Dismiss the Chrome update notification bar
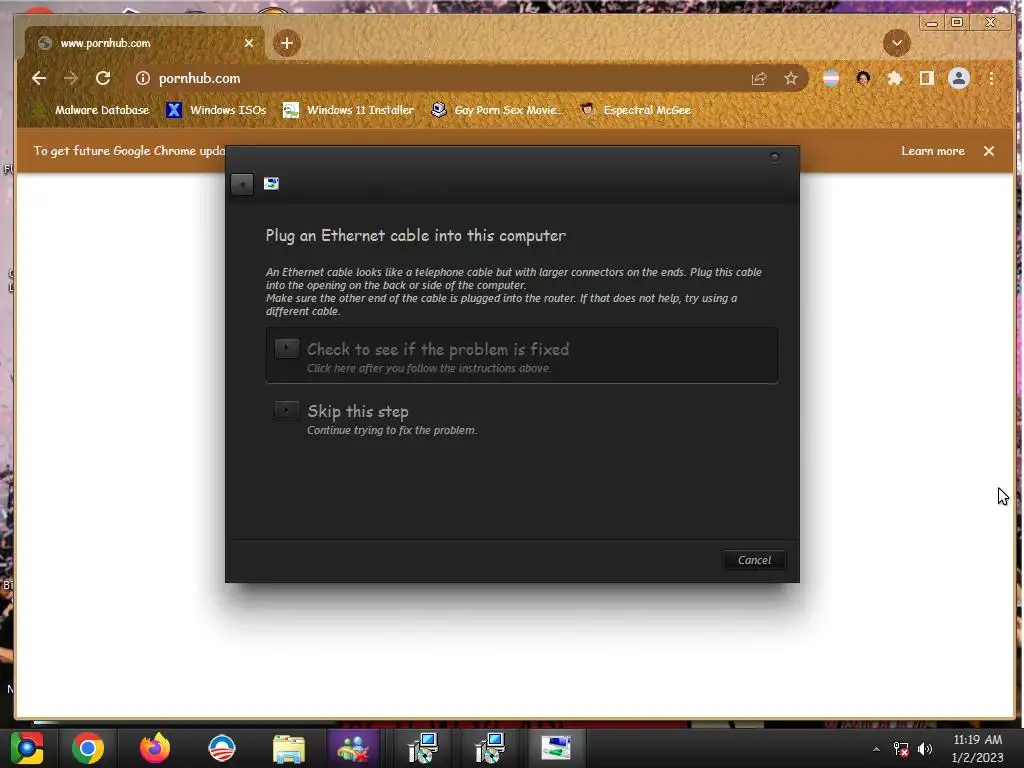Screen dimensions: 1024x768 [x=989, y=151]
